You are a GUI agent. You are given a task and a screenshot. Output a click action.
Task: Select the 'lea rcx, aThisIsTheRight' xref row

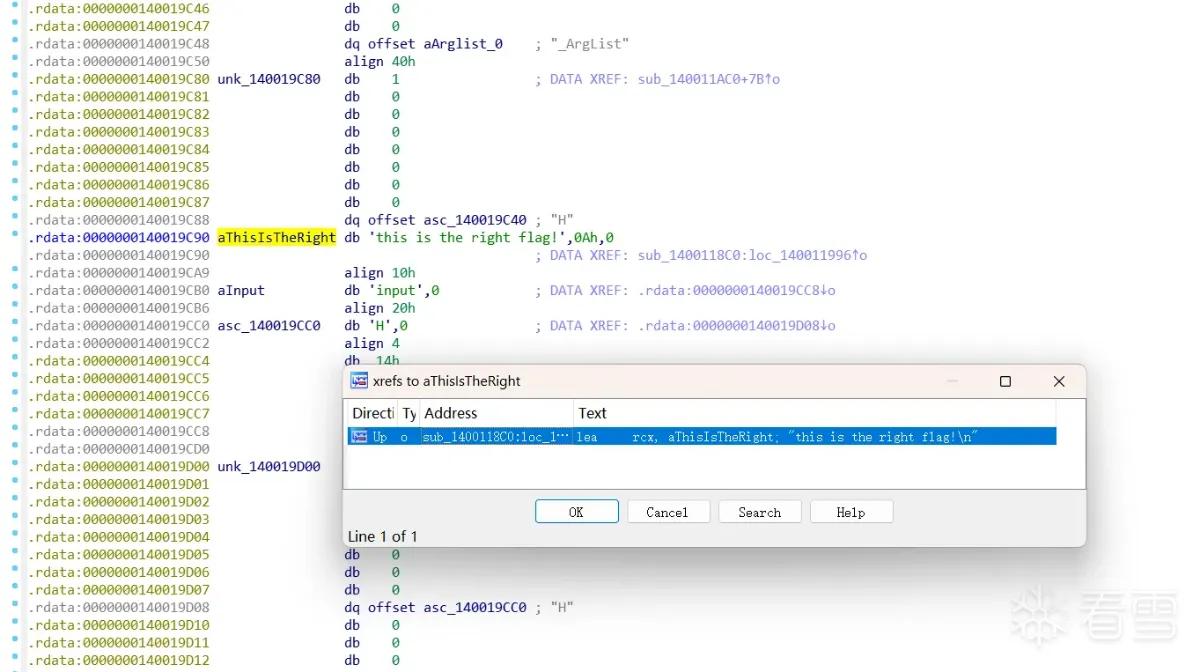(701, 437)
